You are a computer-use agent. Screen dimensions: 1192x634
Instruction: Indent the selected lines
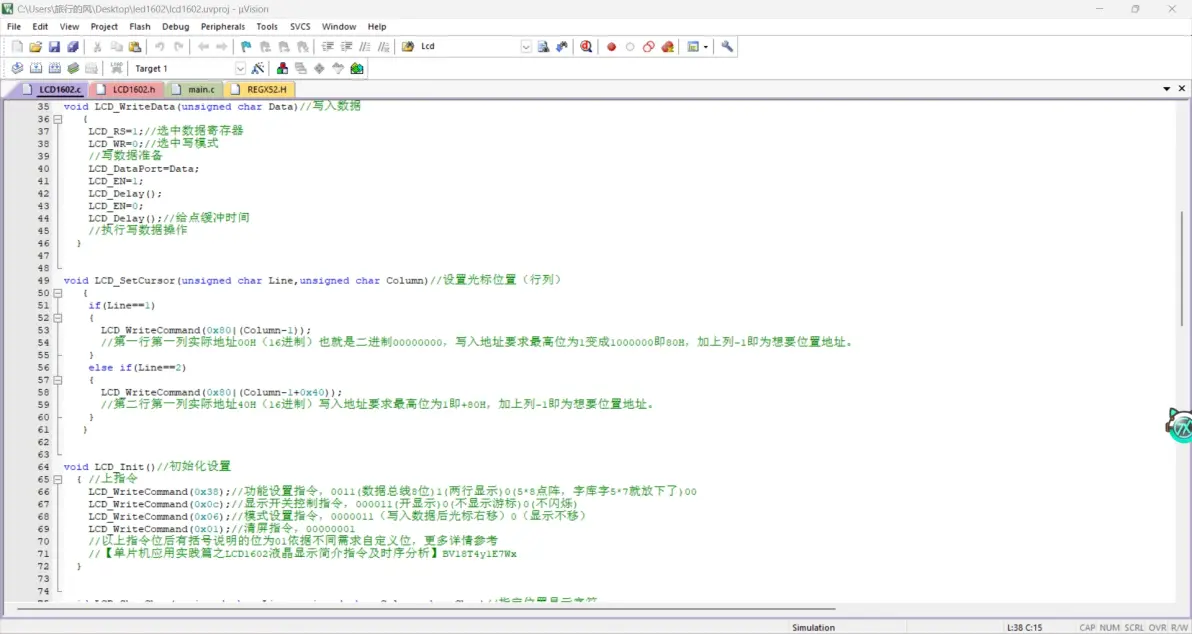coord(328,46)
